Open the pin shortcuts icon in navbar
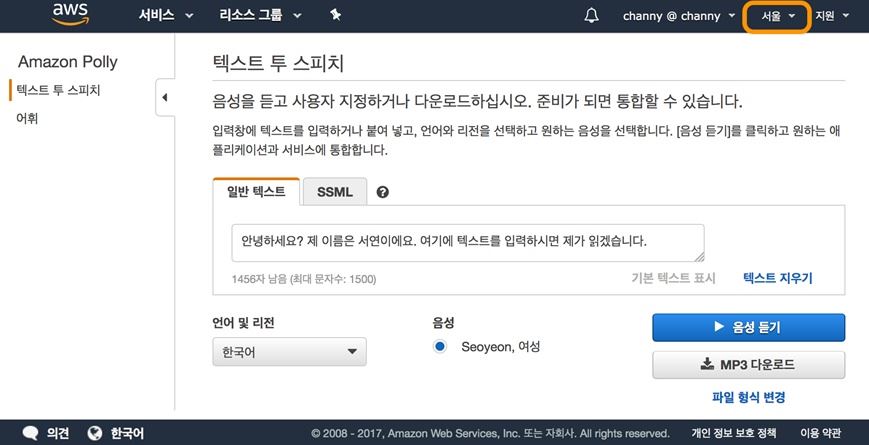Image resolution: width=869 pixels, height=445 pixels. (335, 16)
